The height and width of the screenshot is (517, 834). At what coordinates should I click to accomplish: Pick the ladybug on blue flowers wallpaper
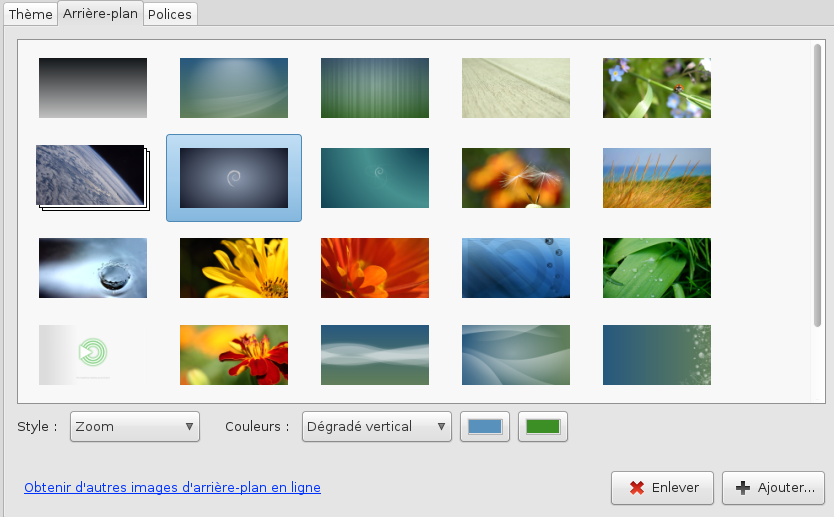coord(656,88)
